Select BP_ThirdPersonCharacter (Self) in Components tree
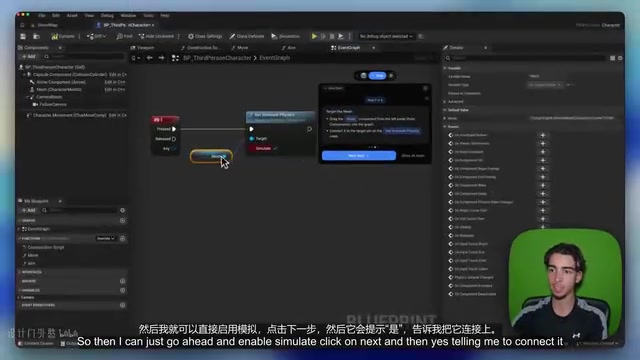Image resolution: width=640 pixels, height=360 pixels. [x=55, y=67]
